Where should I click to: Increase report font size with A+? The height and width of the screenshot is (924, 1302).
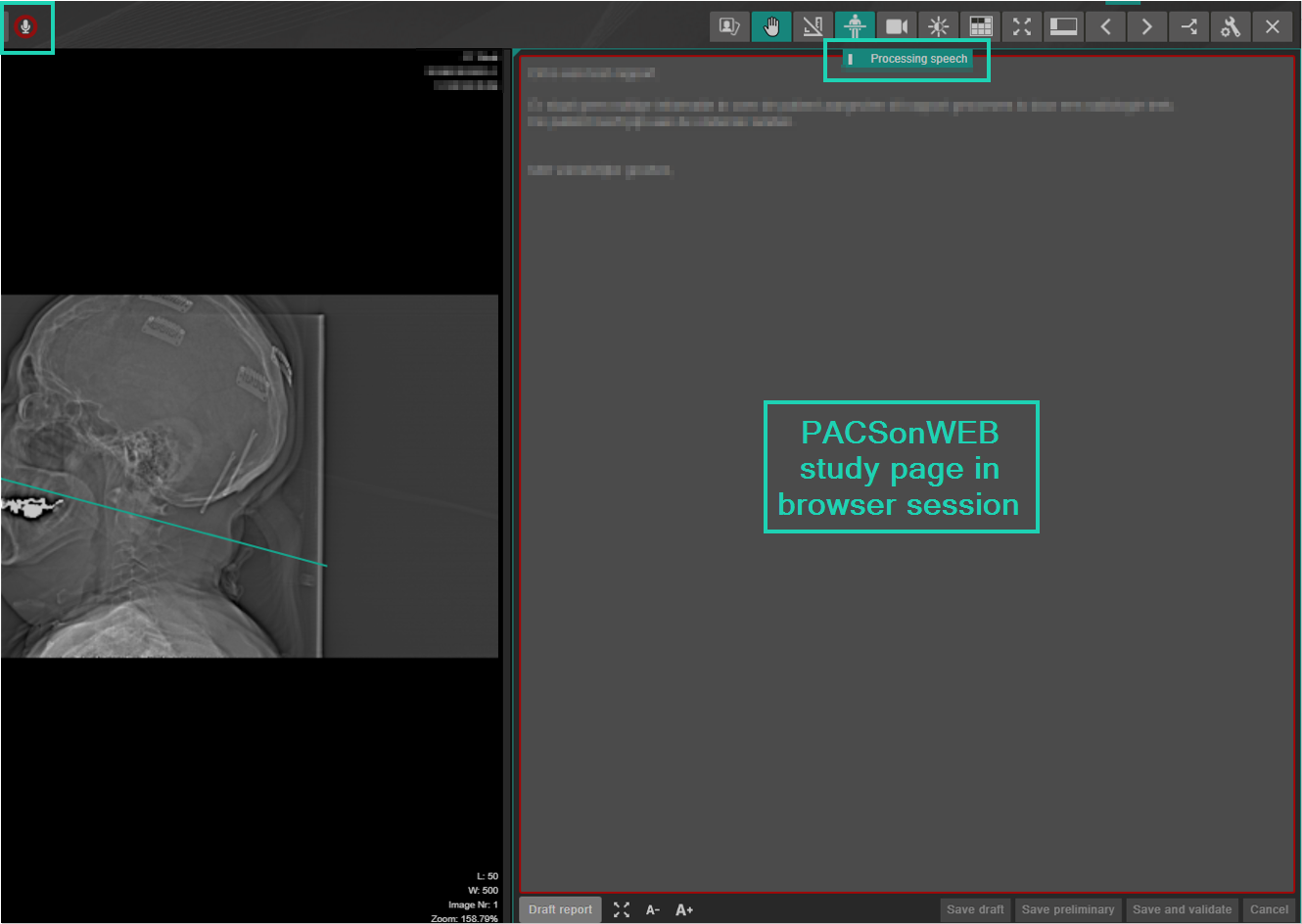tap(684, 910)
